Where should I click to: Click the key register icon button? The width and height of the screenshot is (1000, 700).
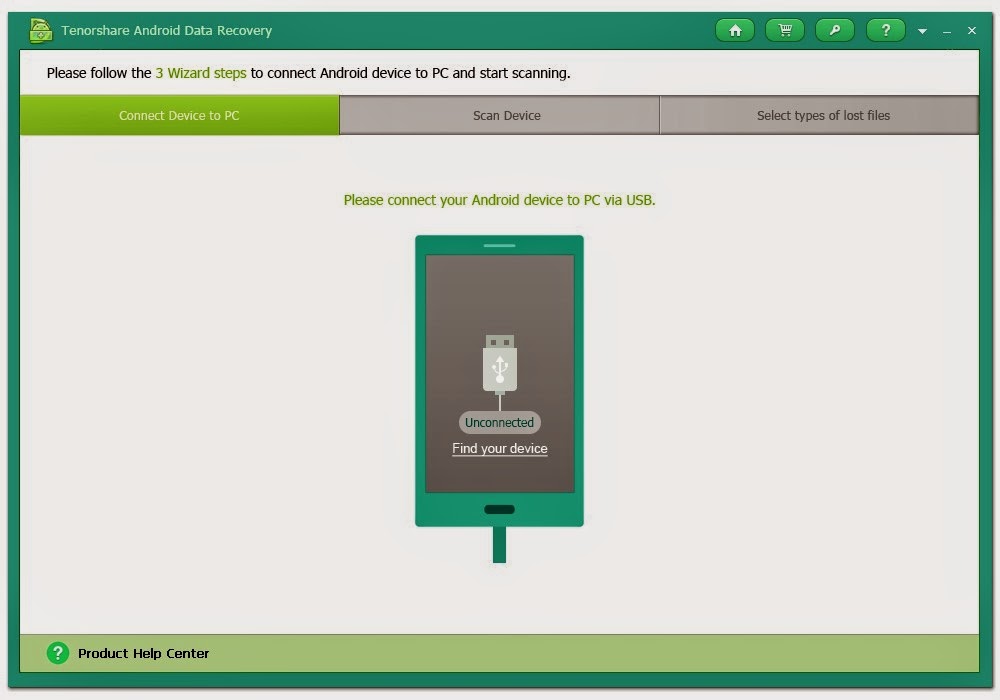pyautogui.click(x=835, y=30)
